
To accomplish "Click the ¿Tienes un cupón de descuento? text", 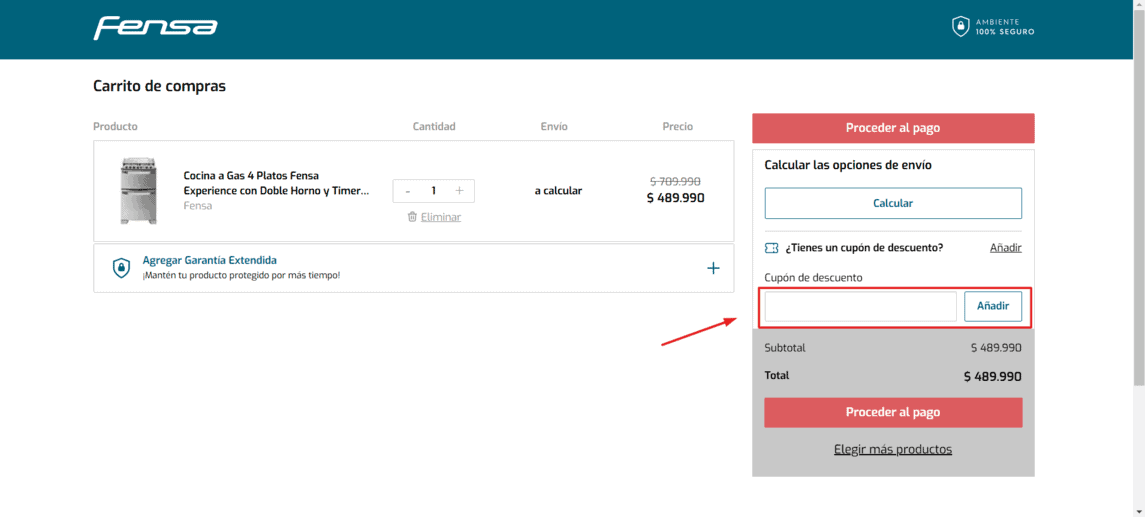I will coord(865,248).
